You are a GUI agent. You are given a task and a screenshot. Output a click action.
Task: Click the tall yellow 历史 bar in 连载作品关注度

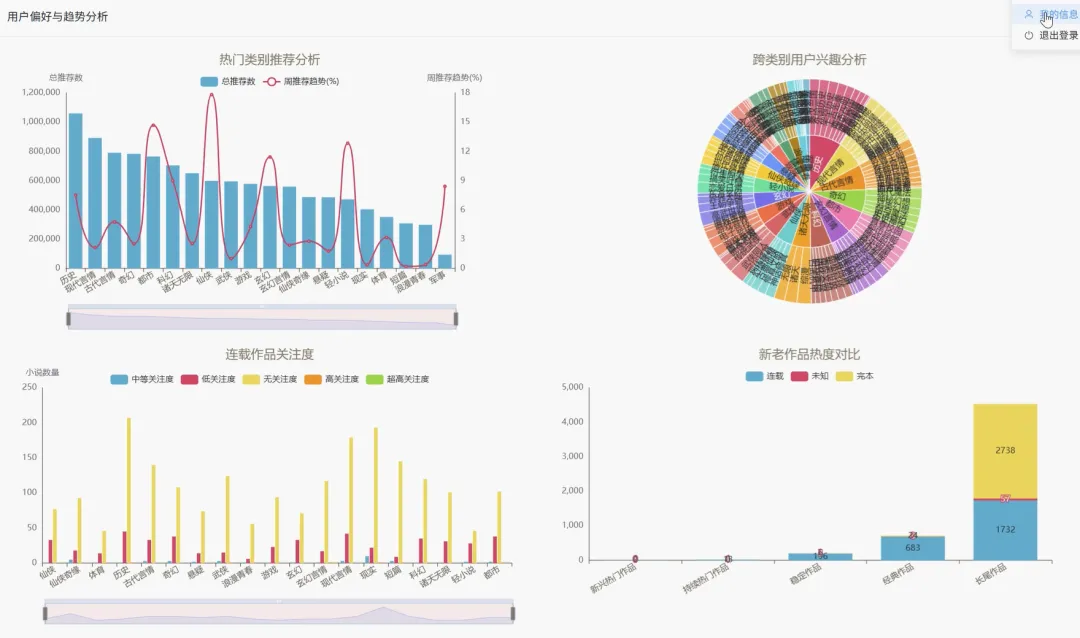tap(129, 490)
